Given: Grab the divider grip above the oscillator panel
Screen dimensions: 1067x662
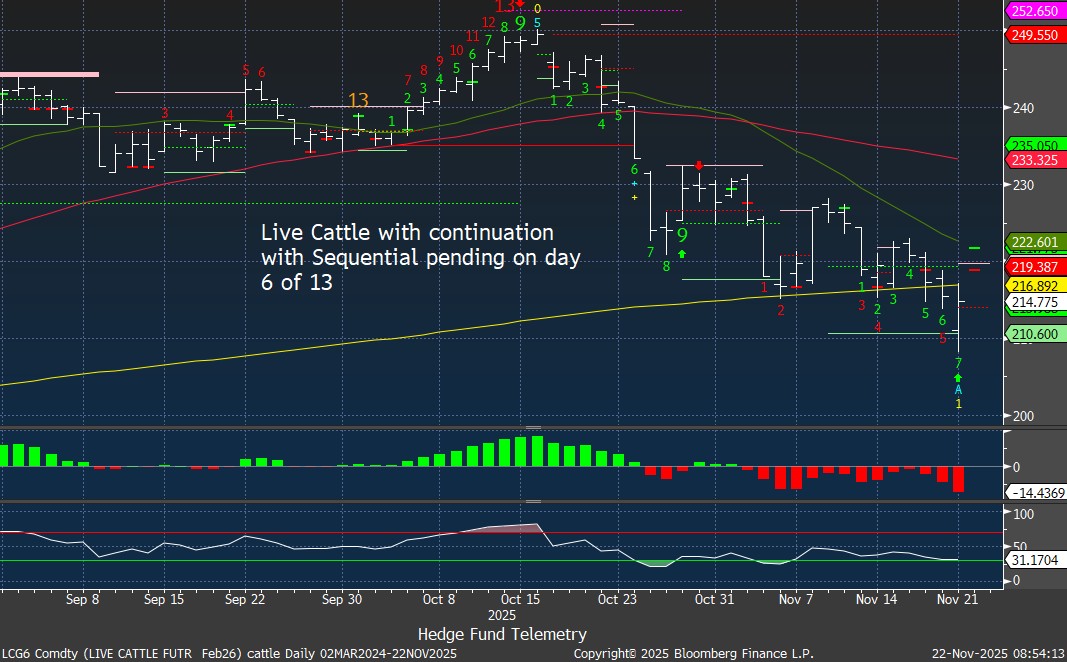Looking at the screenshot, I should tap(533, 501).
